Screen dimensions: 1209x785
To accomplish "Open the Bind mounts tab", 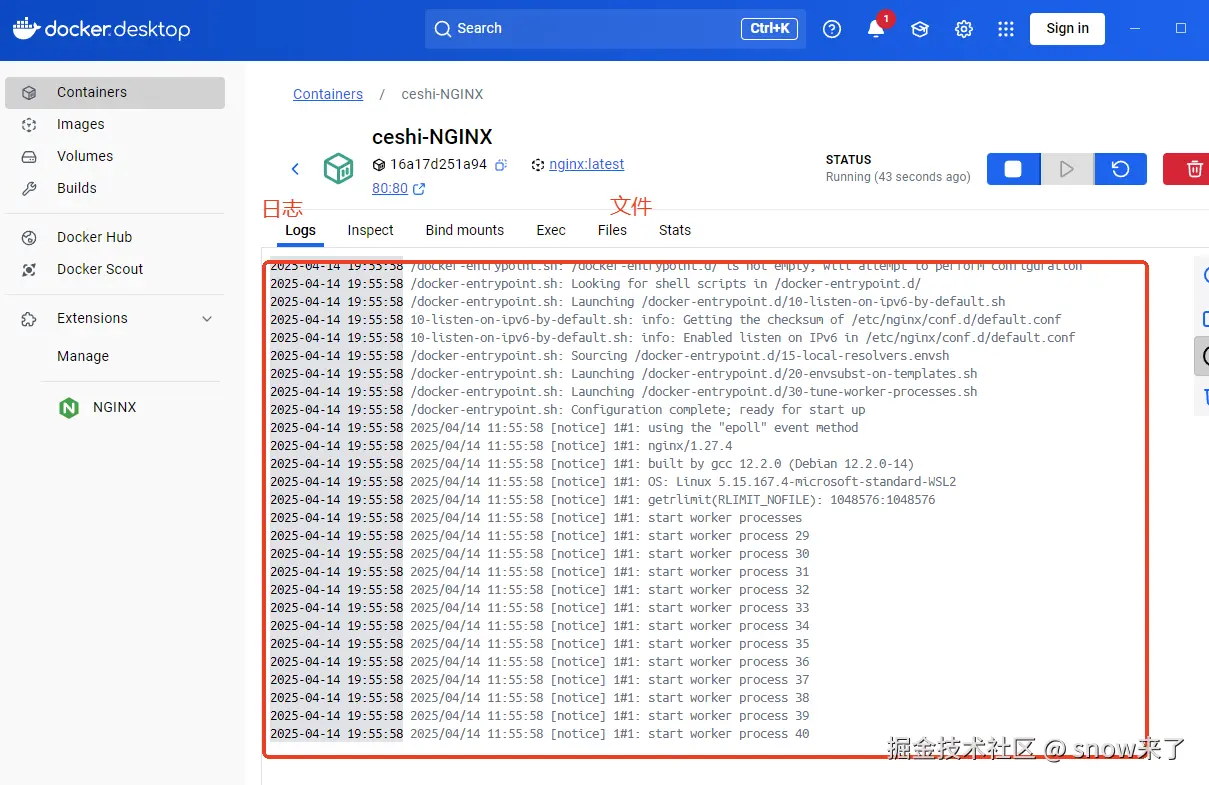I will [x=465, y=230].
